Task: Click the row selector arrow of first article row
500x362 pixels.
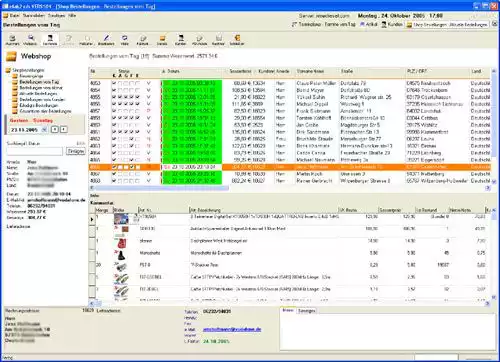Action: coord(92,219)
